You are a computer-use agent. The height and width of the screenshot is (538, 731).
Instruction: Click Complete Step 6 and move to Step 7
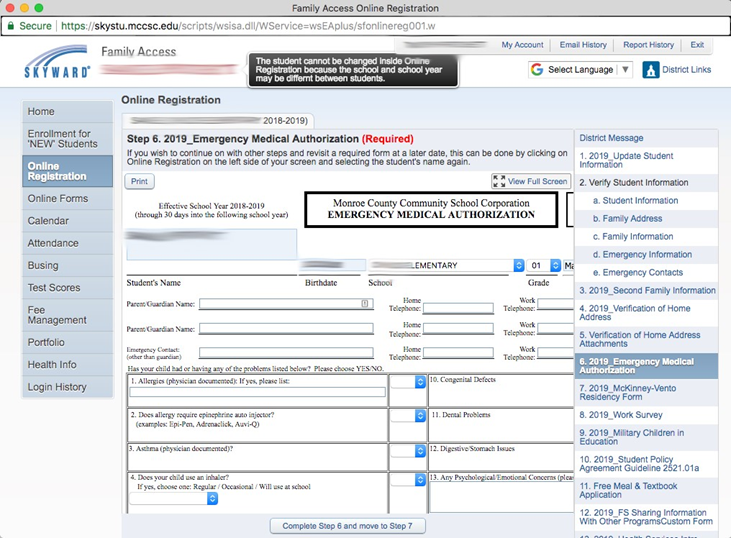tap(347, 525)
